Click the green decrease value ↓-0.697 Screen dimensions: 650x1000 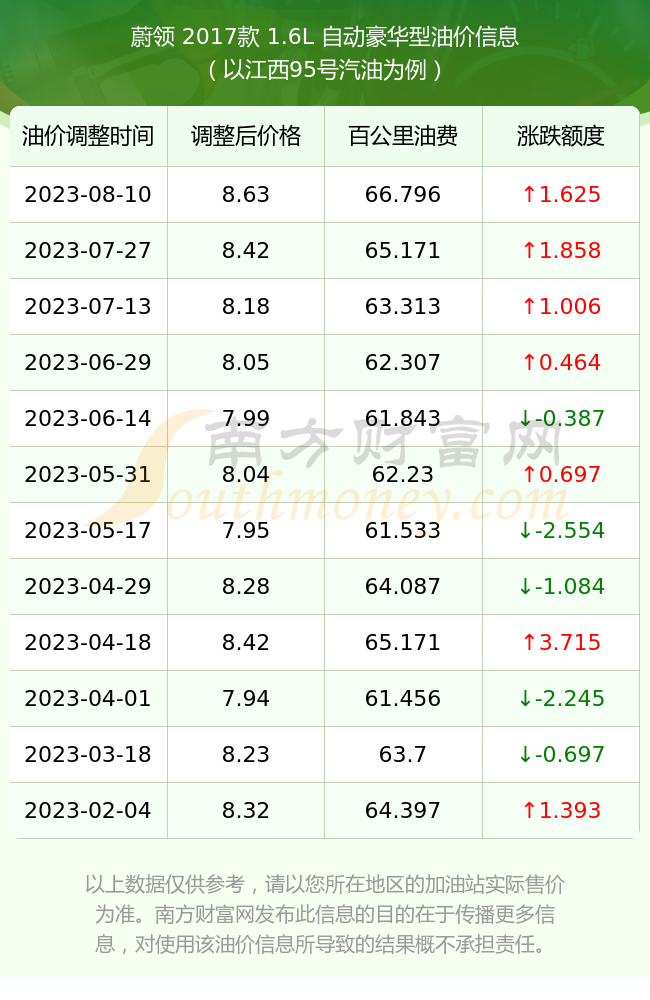click(561, 755)
